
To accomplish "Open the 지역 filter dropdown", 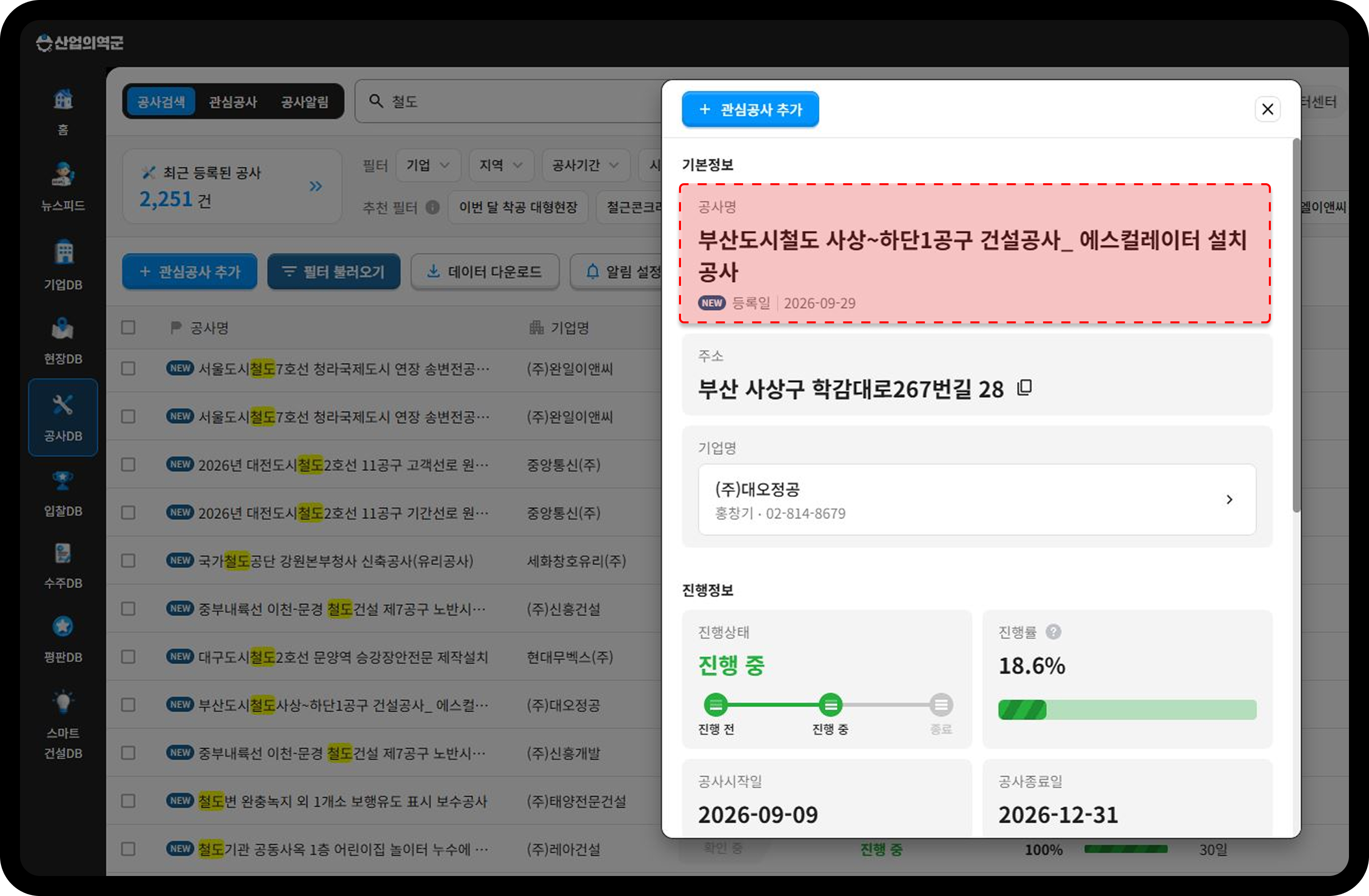I will coord(502,166).
